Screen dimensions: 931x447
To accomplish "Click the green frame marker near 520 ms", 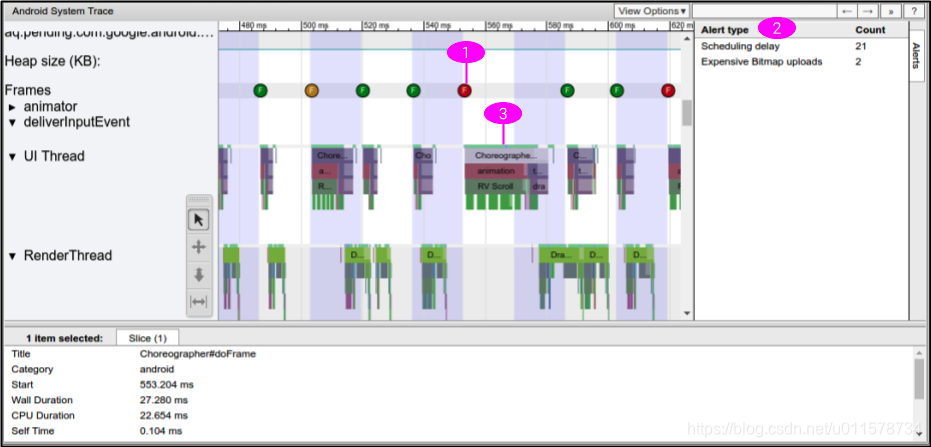I will click(363, 90).
